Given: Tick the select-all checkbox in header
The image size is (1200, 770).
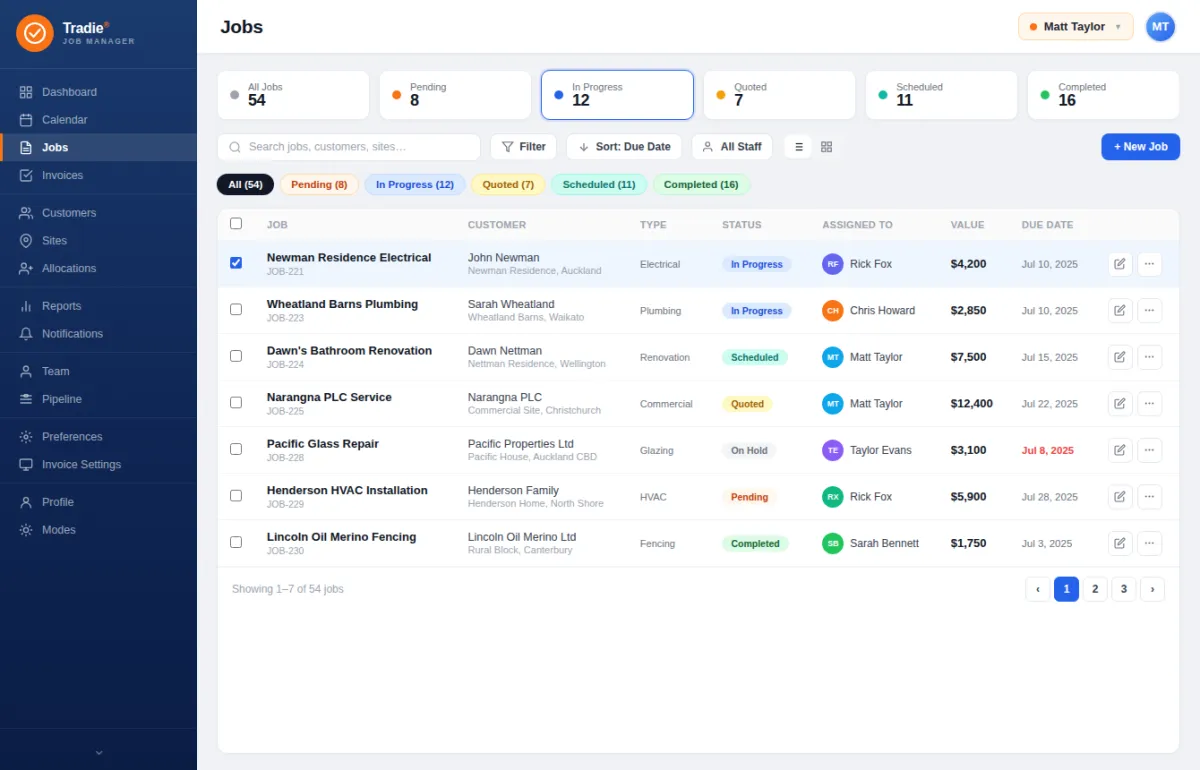Looking at the screenshot, I should coord(236,224).
